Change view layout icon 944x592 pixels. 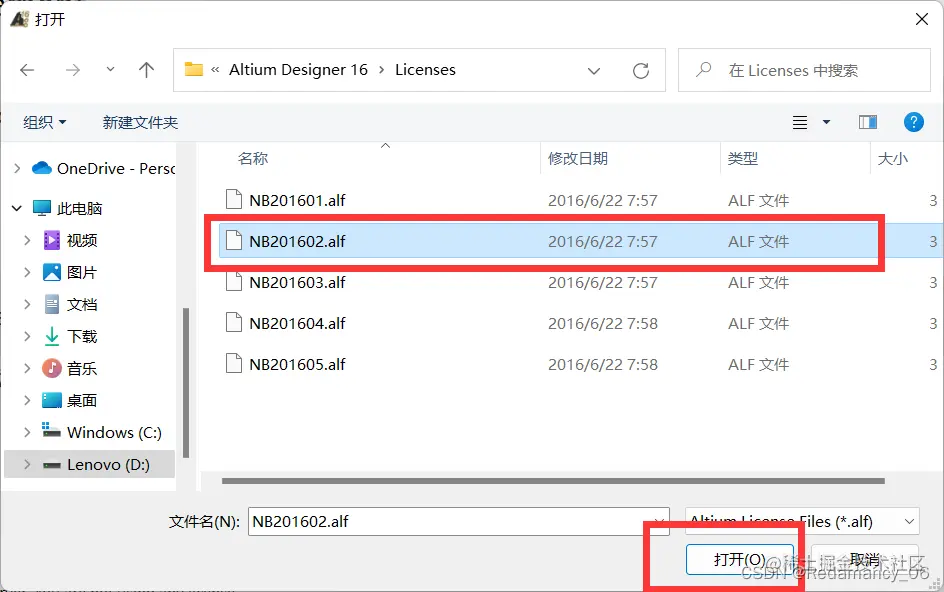pos(800,123)
